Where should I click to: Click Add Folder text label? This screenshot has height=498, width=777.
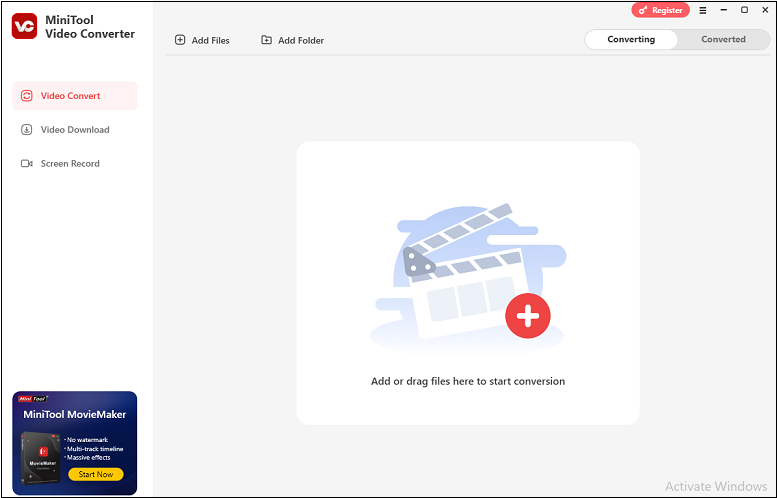301,41
